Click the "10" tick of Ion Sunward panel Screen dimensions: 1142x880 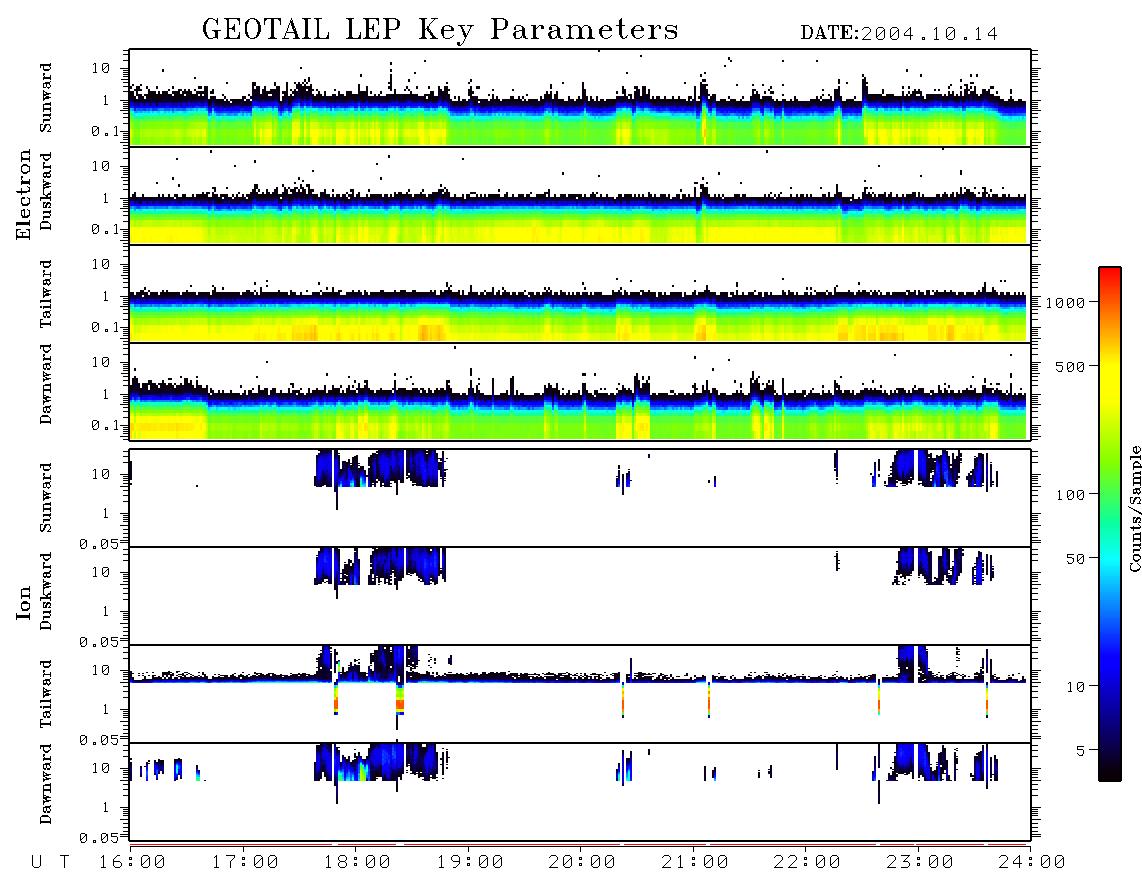click(x=101, y=474)
